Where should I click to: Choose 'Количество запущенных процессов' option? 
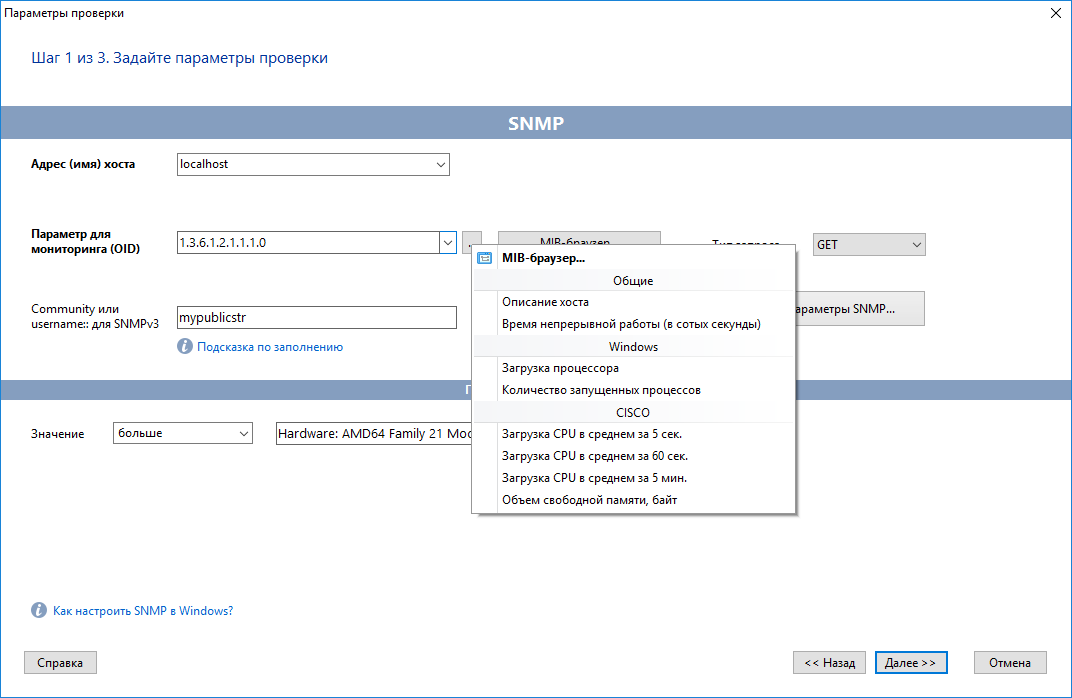pyautogui.click(x=601, y=390)
